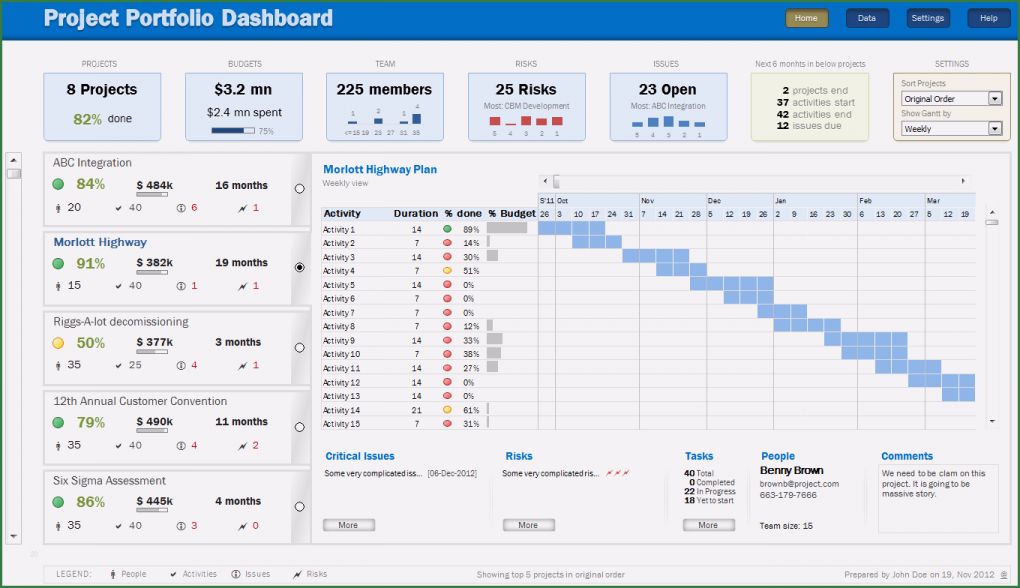Screen dimensions: 1020x588
Task: Go to the Data page
Action: 867,18
